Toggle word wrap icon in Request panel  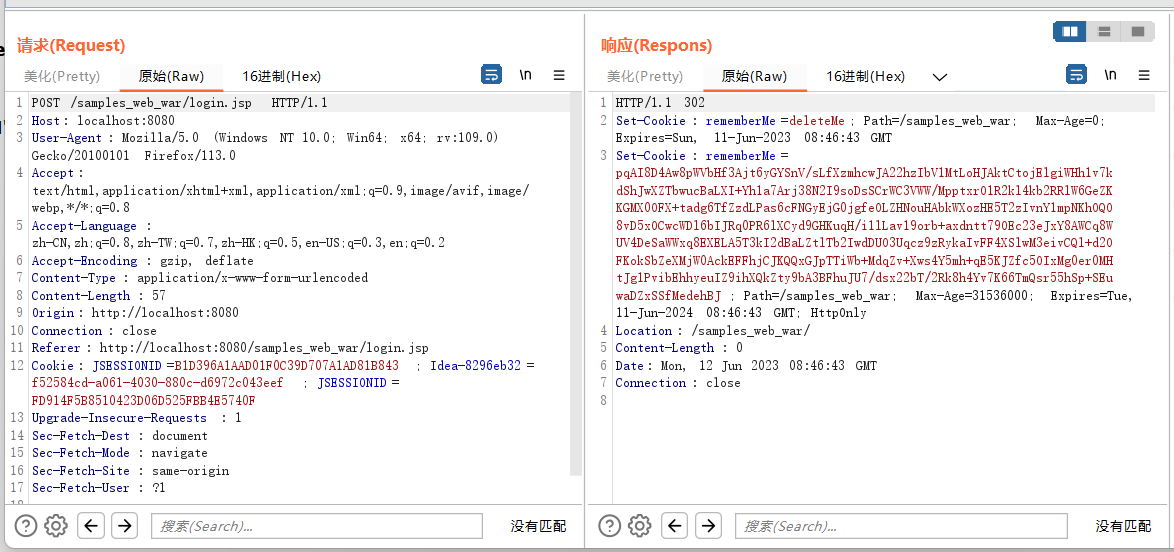coord(491,75)
